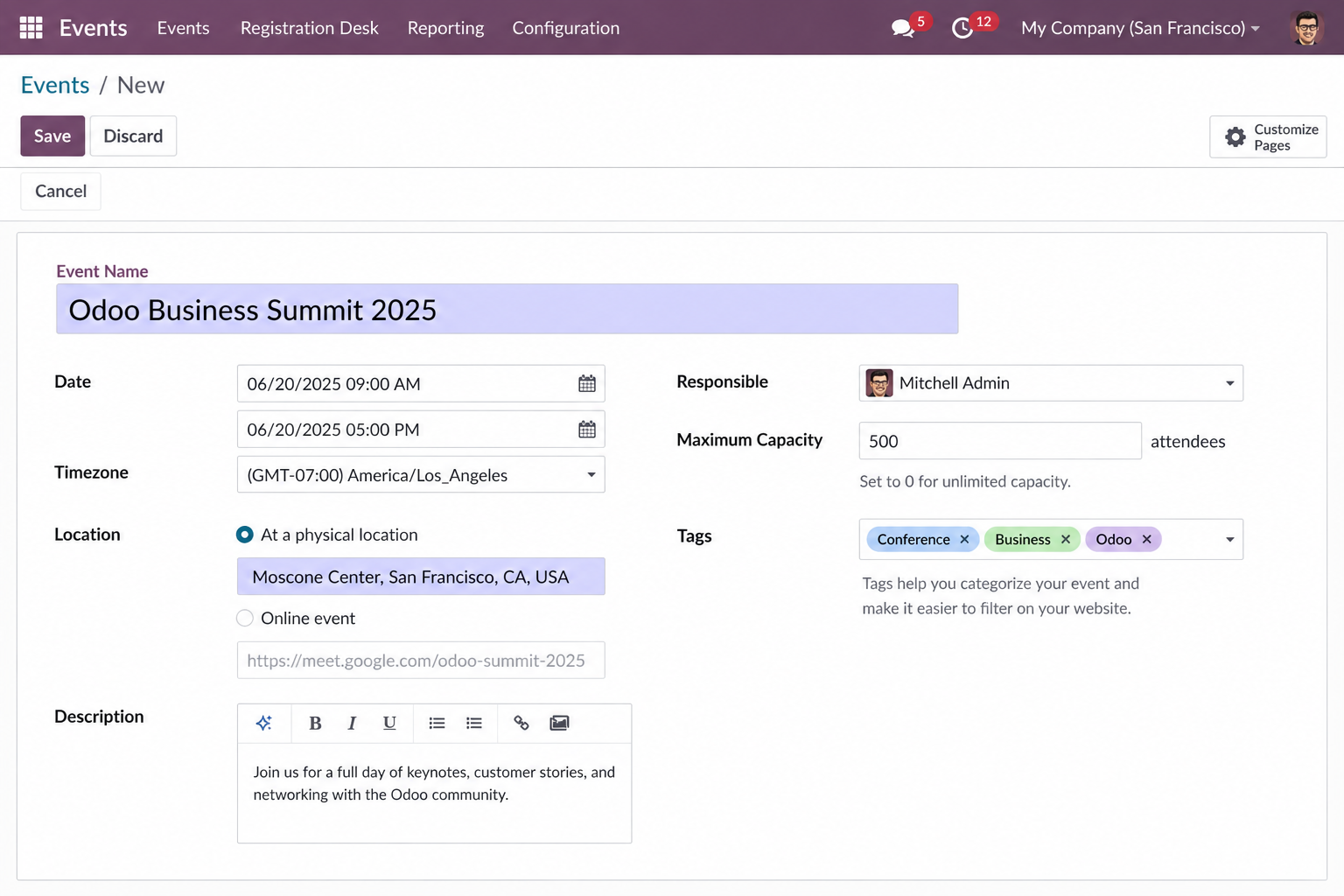Click the "Description" field label
1344x896 pixels.
pyautogui.click(x=99, y=717)
